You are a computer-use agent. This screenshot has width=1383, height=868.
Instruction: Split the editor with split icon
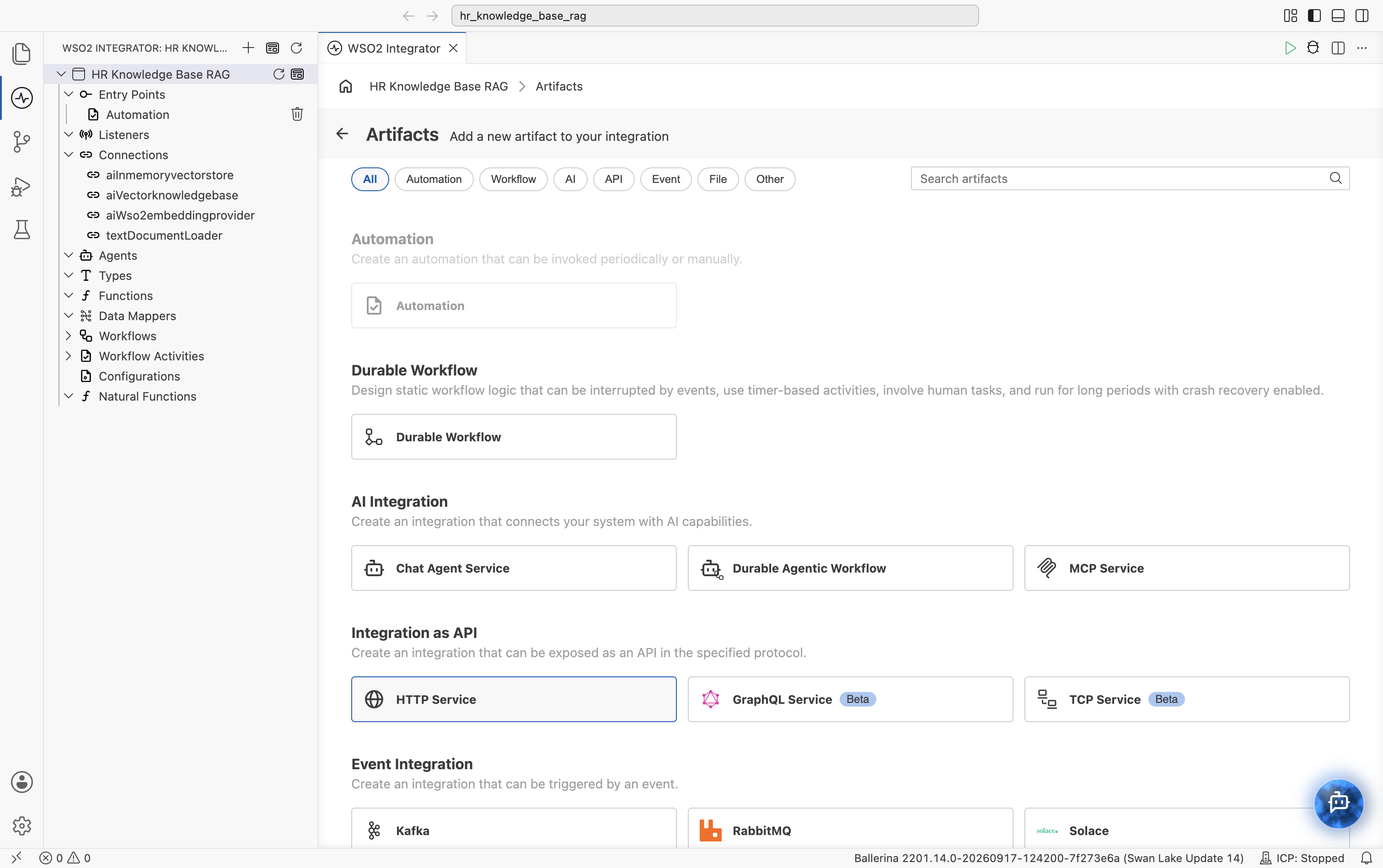(1338, 48)
